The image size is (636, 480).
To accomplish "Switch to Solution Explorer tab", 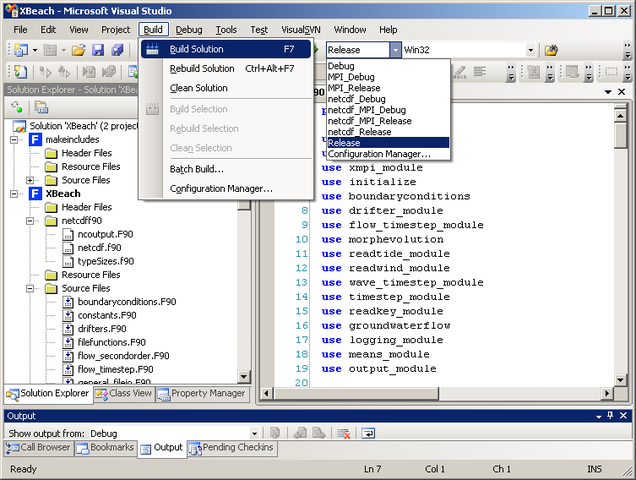I will click(48, 394).
